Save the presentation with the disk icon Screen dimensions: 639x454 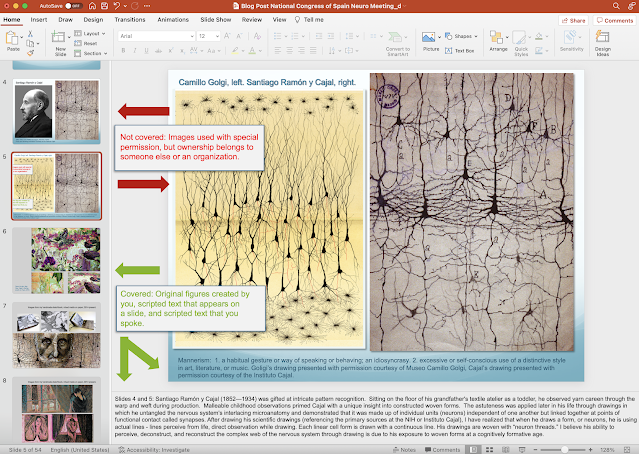(104, 6)
